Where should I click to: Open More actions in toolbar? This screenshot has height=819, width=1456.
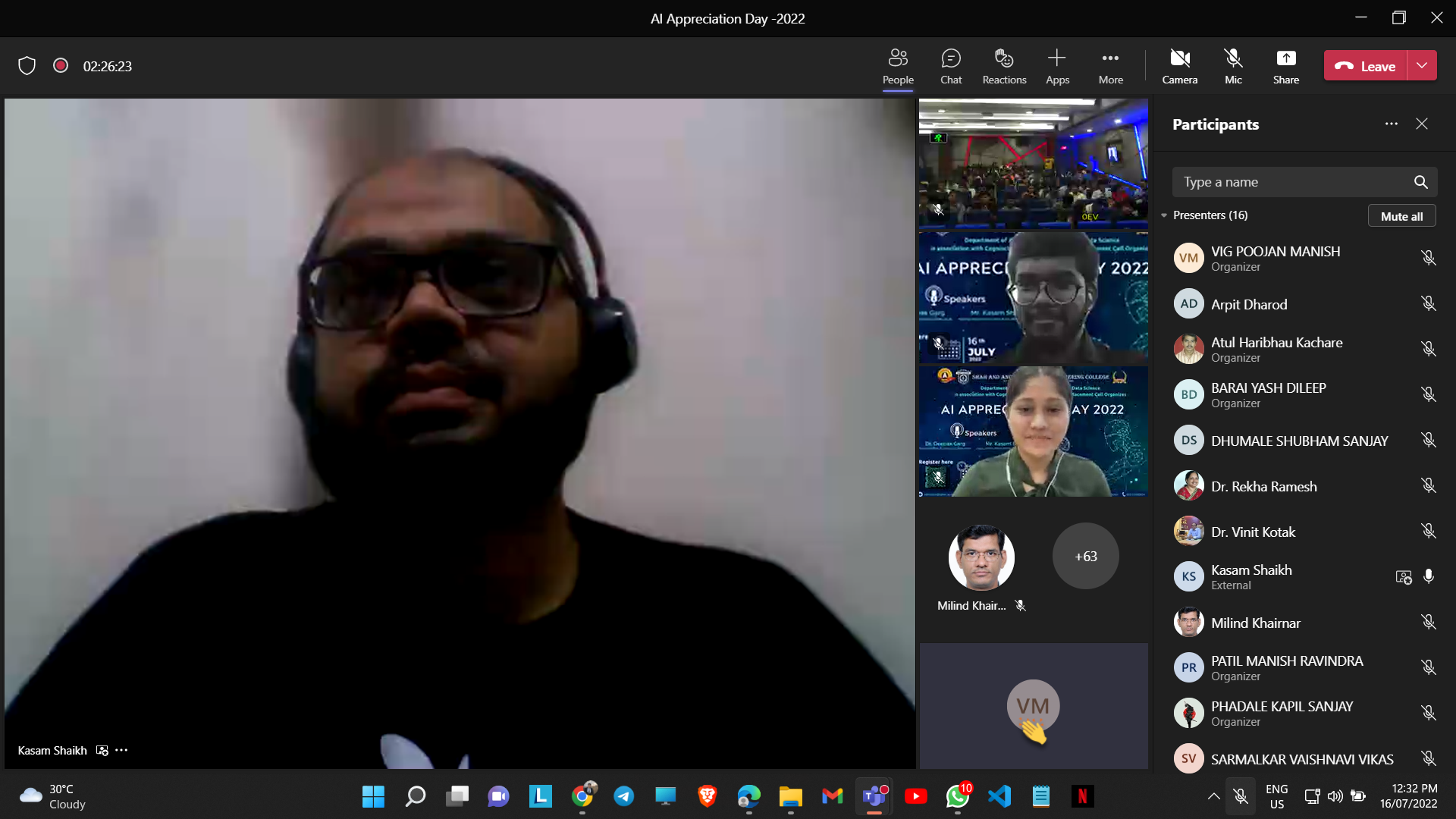tap(1110, 66)
